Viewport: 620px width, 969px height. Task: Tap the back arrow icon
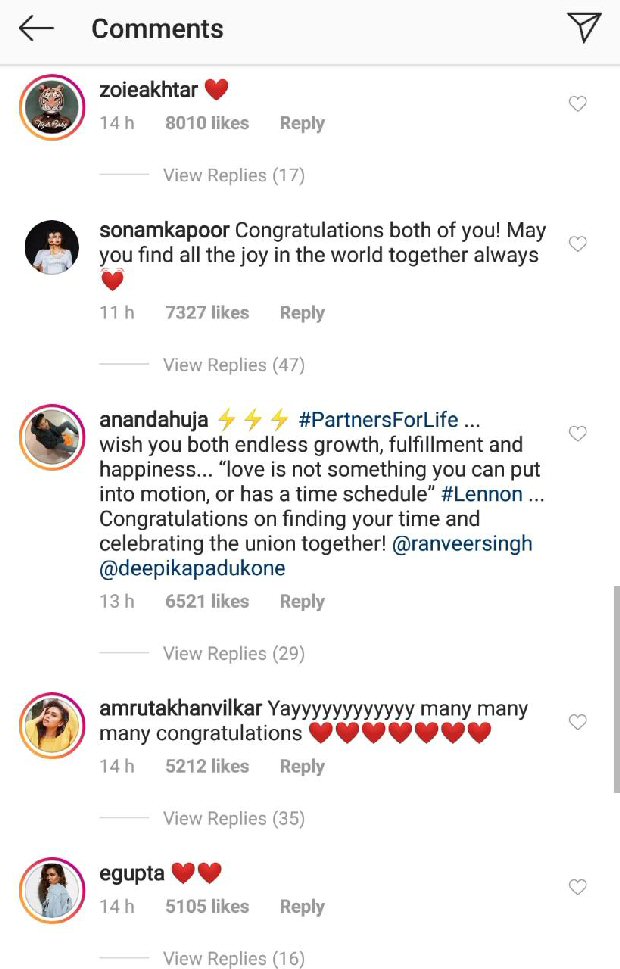[x=36, y=29]
